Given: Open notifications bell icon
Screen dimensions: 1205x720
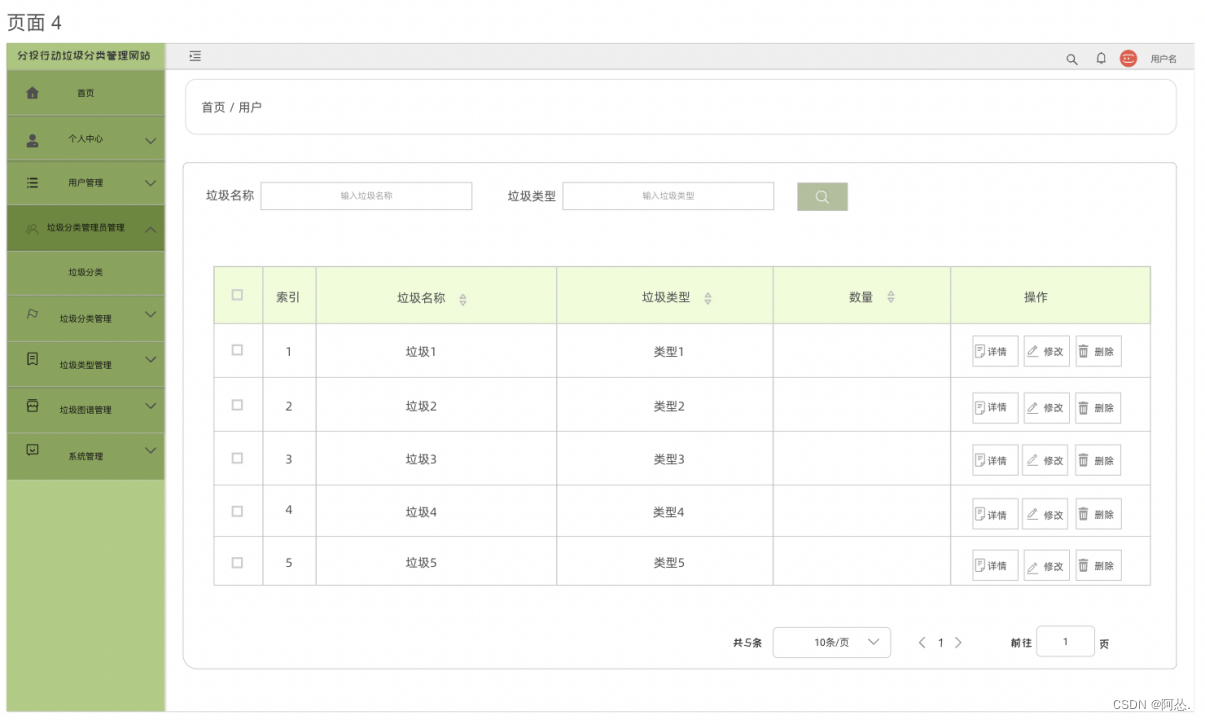Looking at the screenshot, I should pyautogui.click(x=1101, y=58).
